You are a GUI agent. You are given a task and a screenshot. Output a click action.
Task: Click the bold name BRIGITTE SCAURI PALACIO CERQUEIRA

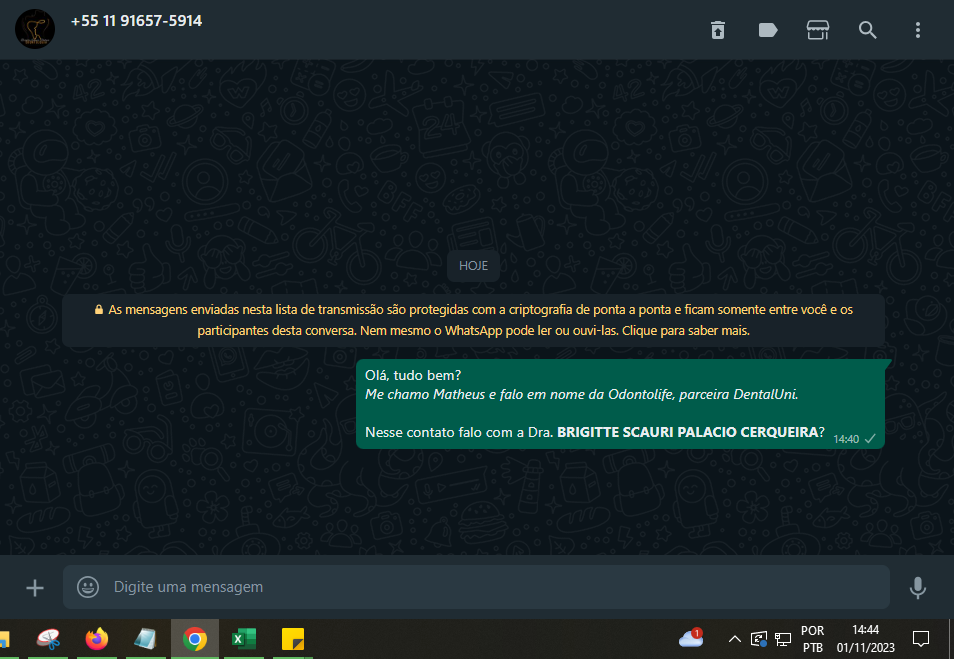[688, 432]
